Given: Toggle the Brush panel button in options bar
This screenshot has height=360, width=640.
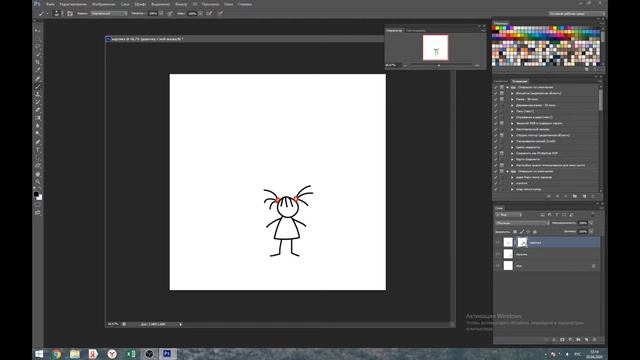Looking at the screenshot, I should coord(70,13).
